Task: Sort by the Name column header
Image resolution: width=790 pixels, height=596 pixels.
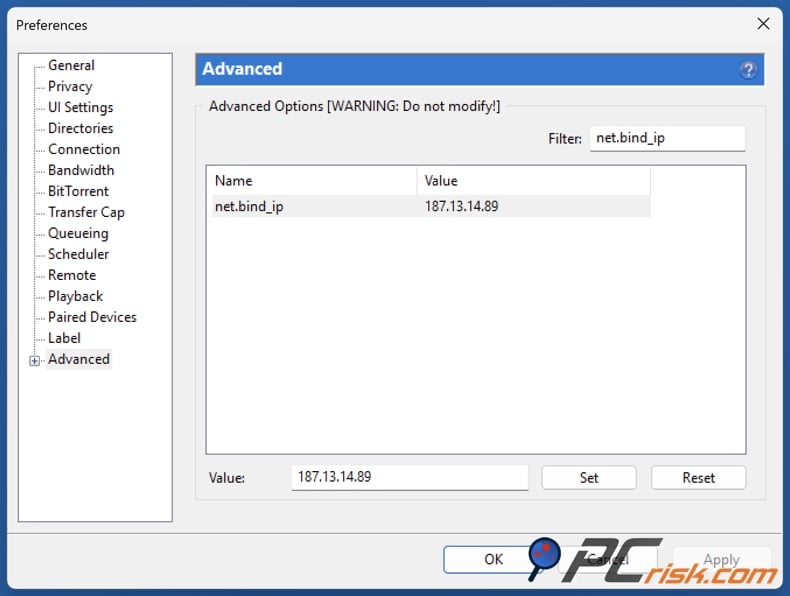Action: pos(314,181)
